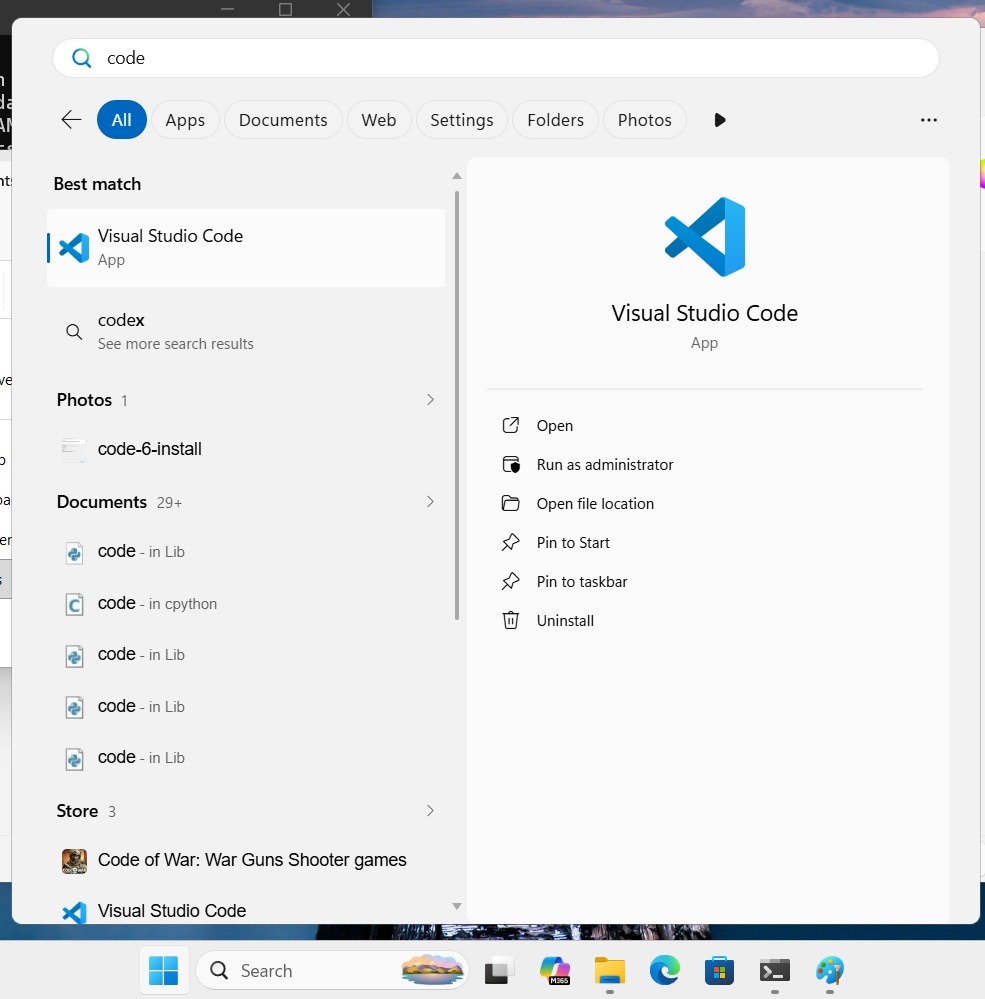
Task: Open Task View from the taskbar
Action: 500,970
